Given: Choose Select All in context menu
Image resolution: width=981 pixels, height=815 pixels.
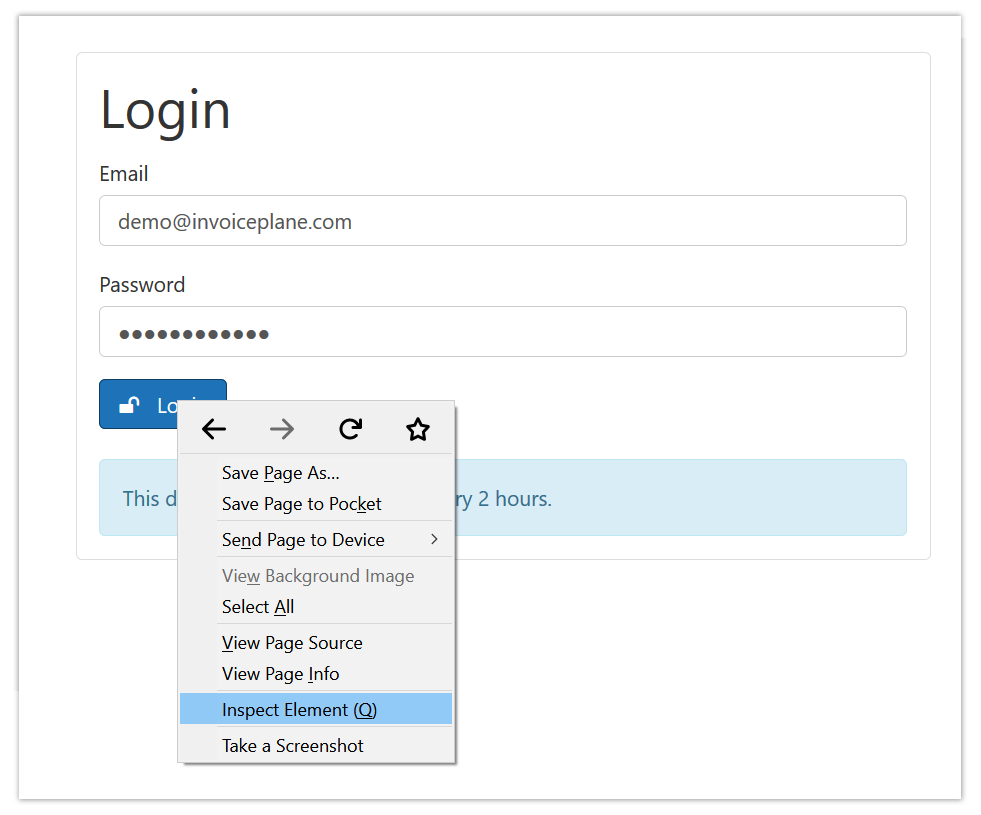Looking at the screenshot, I should 316,607.
